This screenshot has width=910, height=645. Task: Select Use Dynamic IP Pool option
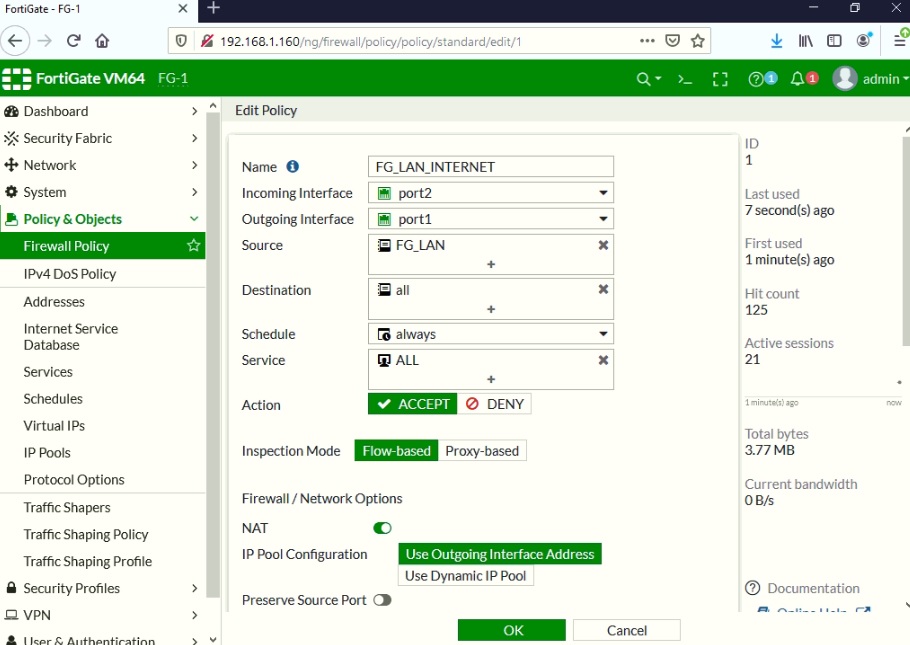pos(465,575)
